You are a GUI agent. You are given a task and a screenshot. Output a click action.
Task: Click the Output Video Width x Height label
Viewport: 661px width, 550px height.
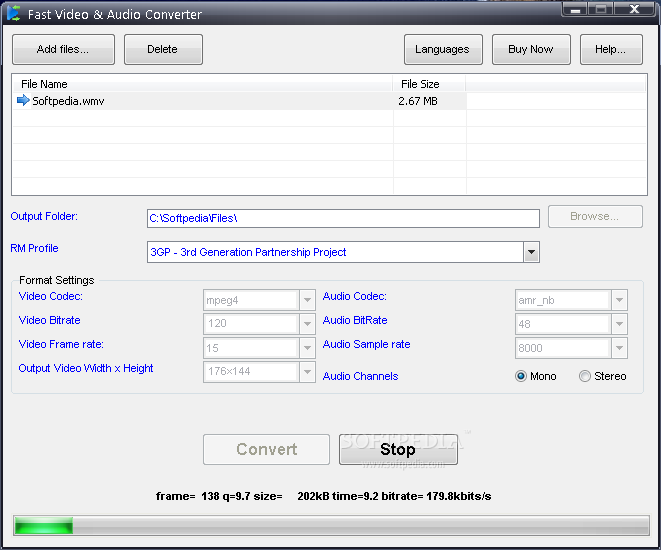(86, 368)
